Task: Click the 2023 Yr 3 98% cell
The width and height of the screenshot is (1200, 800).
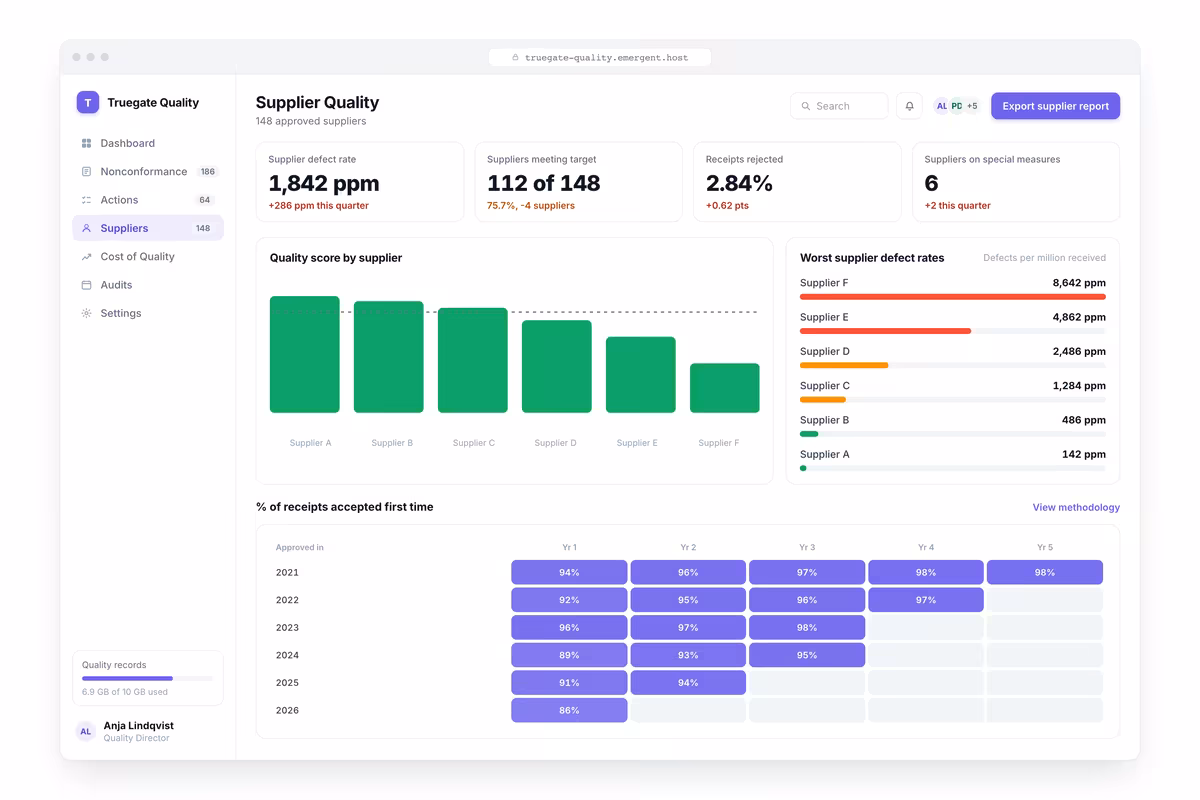Action: coord(807,628)
